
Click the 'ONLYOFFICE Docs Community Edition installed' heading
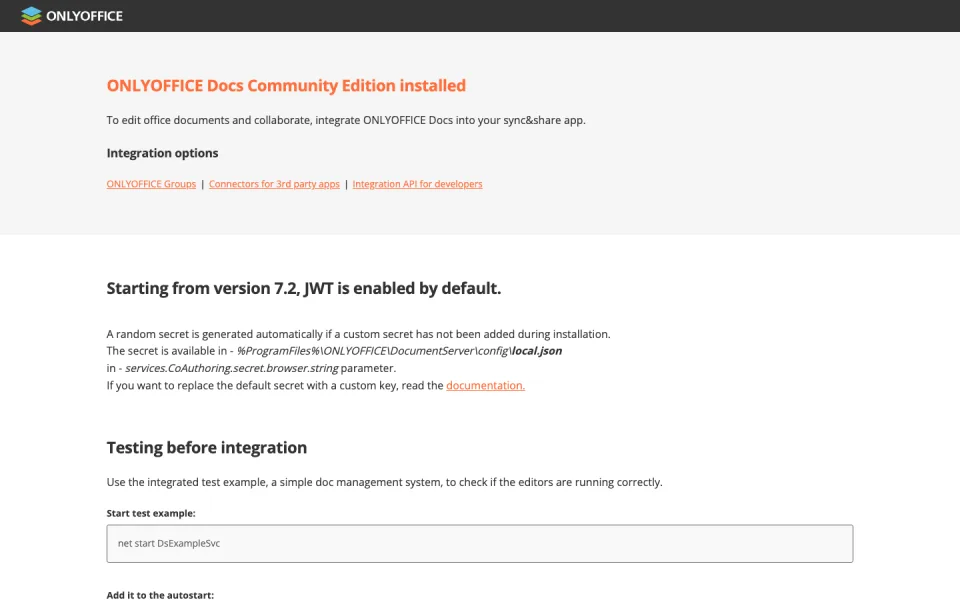pos(286,85)
